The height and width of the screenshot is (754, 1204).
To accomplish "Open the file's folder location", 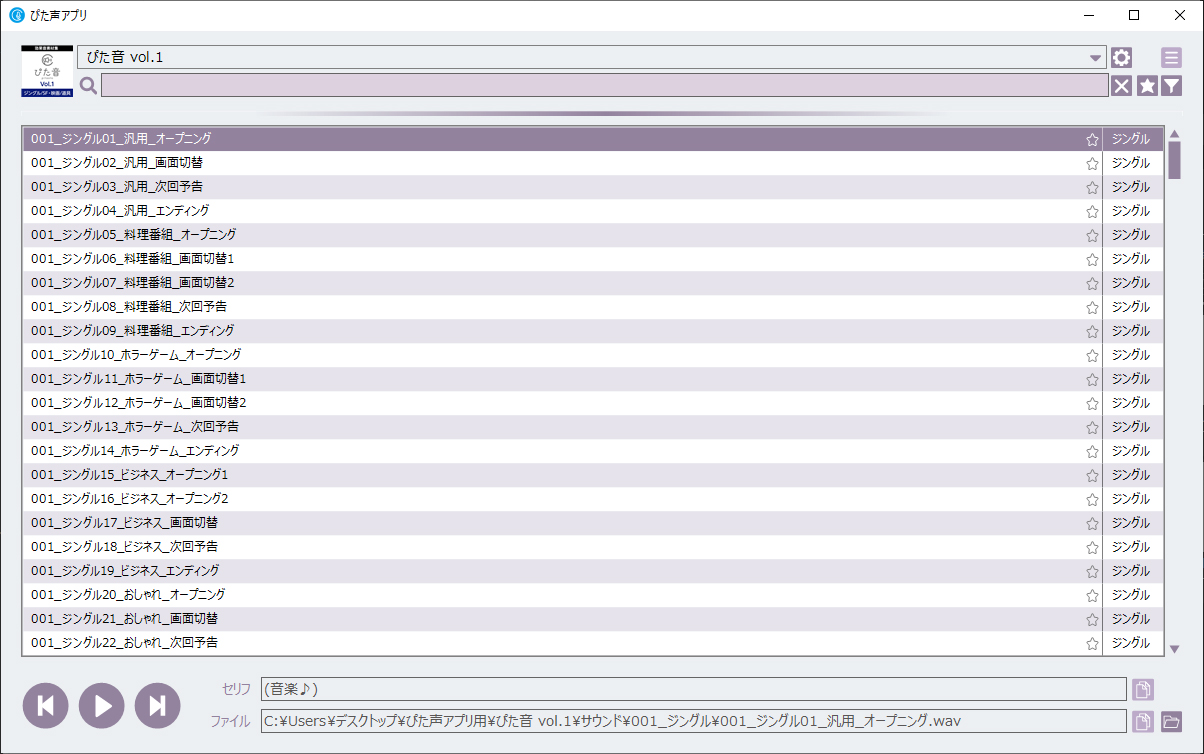I will [1171, 721].
